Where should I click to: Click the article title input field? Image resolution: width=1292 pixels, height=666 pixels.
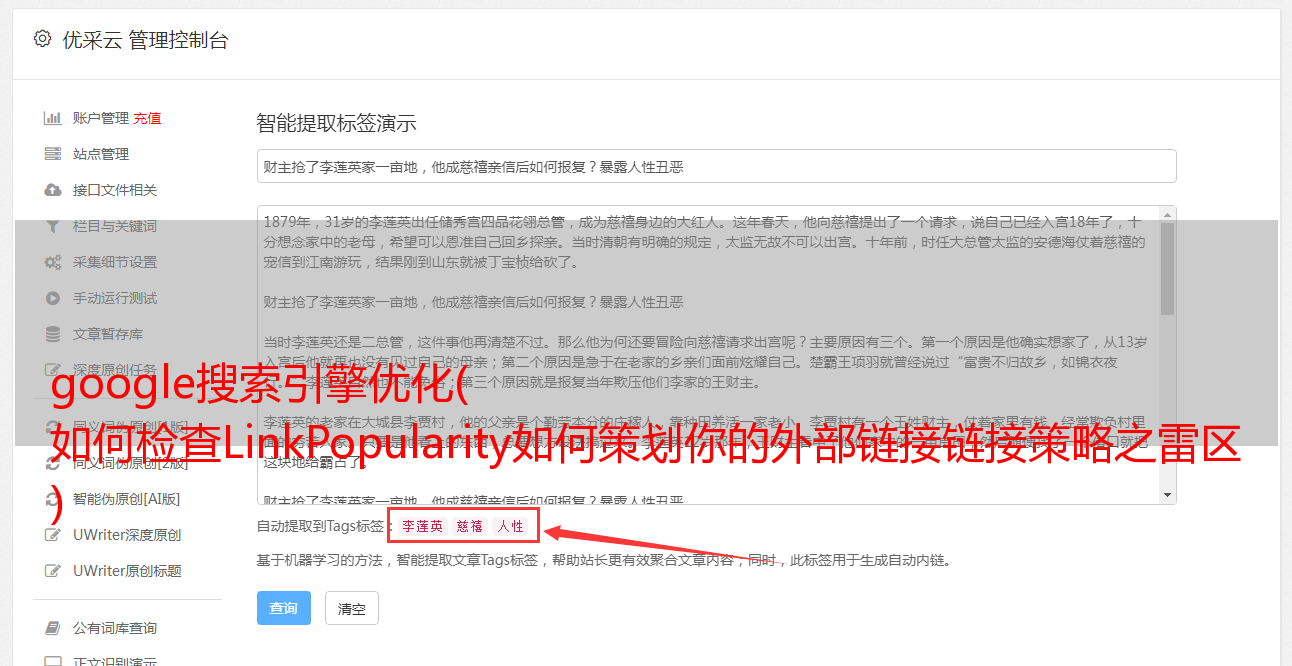tap(716, 166)
